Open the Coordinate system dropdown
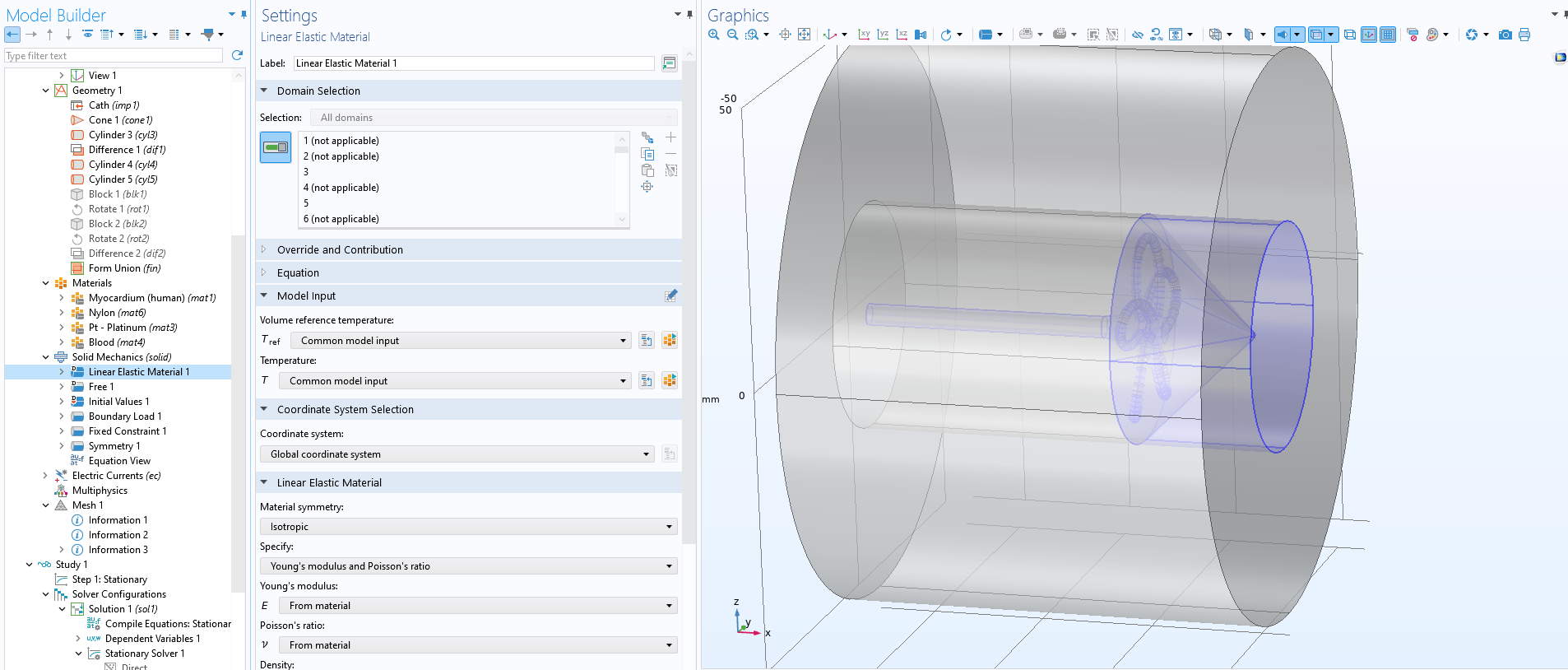 click(x=458, y=454)
